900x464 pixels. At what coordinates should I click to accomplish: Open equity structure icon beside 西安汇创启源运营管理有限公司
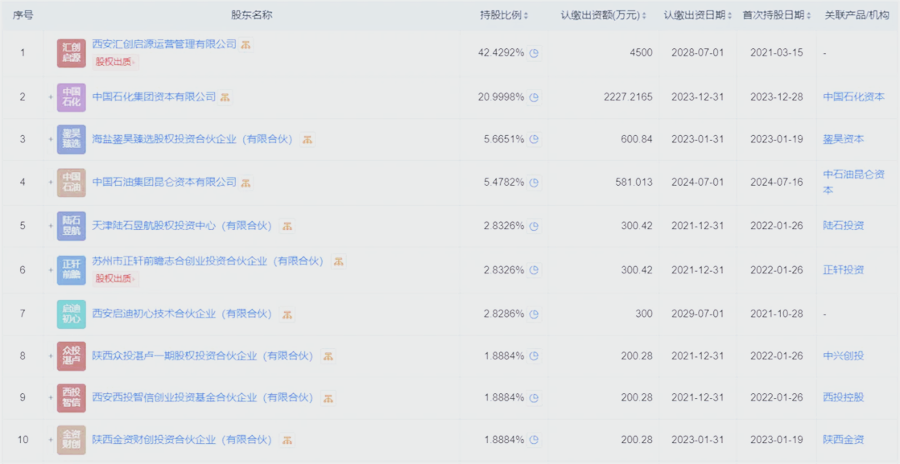[246, 45]
